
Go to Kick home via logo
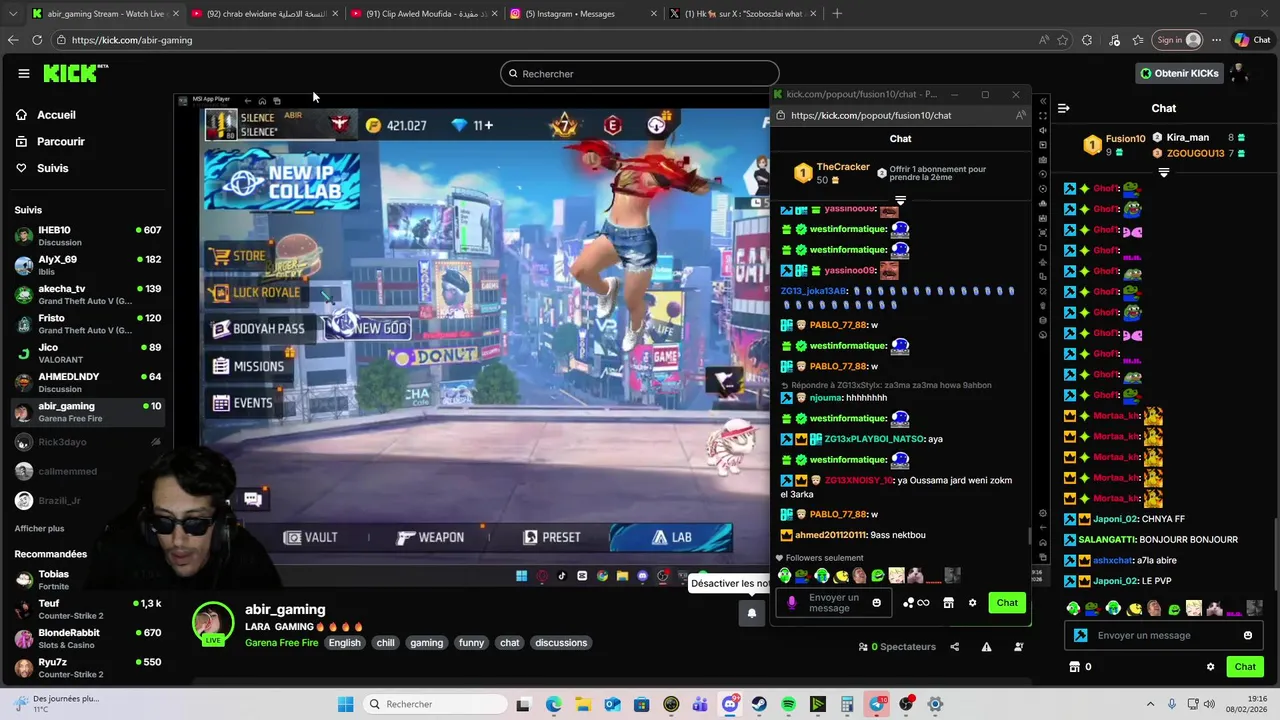pos(75,73)
